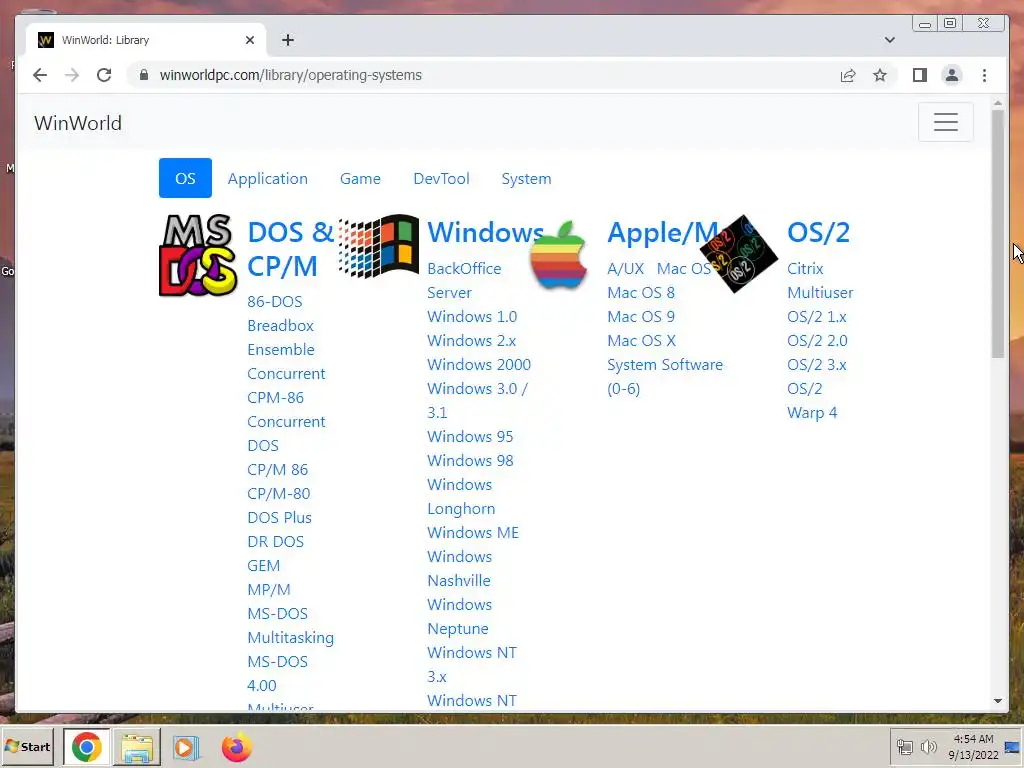Select the OS category tab
The image size is (1024, 768).
click(x=185, y=178)
